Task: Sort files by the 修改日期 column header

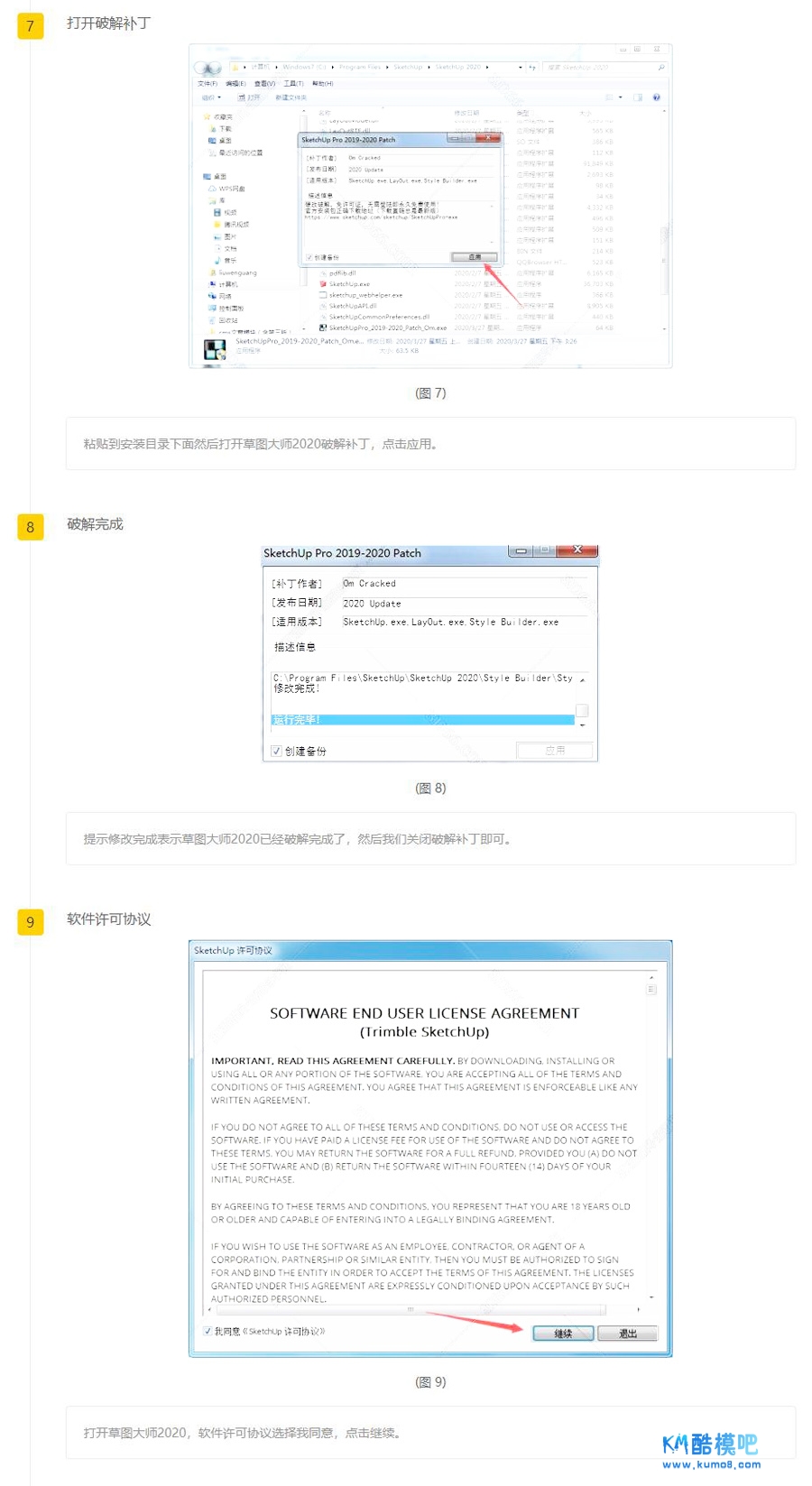Action: 467,113
